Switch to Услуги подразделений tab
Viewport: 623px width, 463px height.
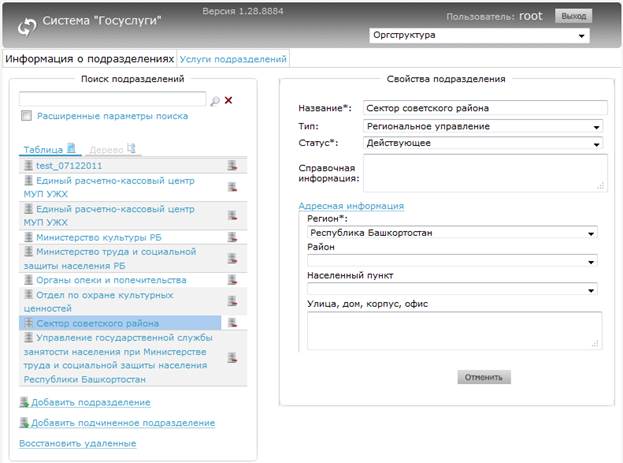(x=233, y=59)
